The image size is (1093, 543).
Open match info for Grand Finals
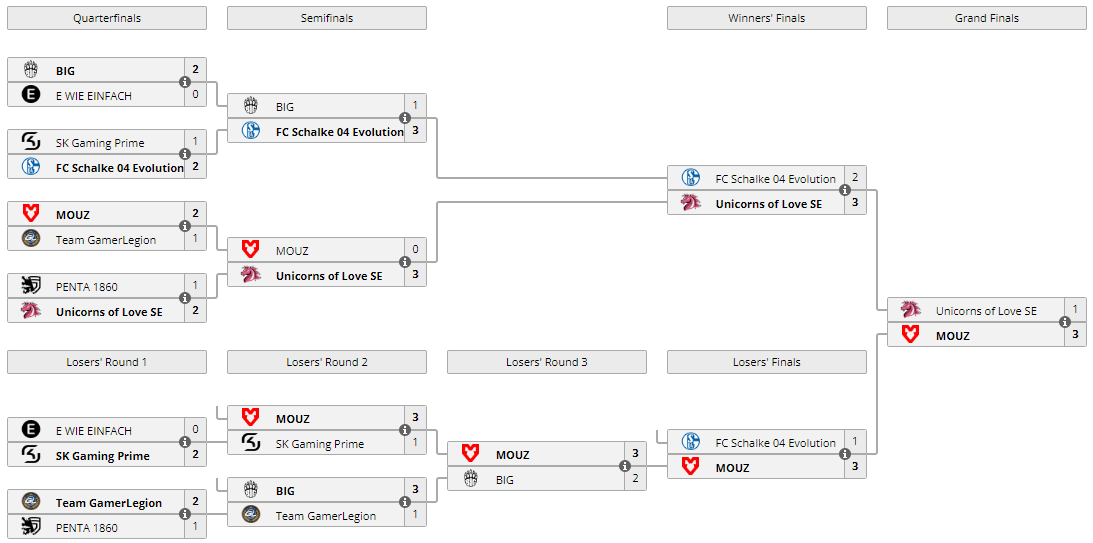coord(1065,323)
